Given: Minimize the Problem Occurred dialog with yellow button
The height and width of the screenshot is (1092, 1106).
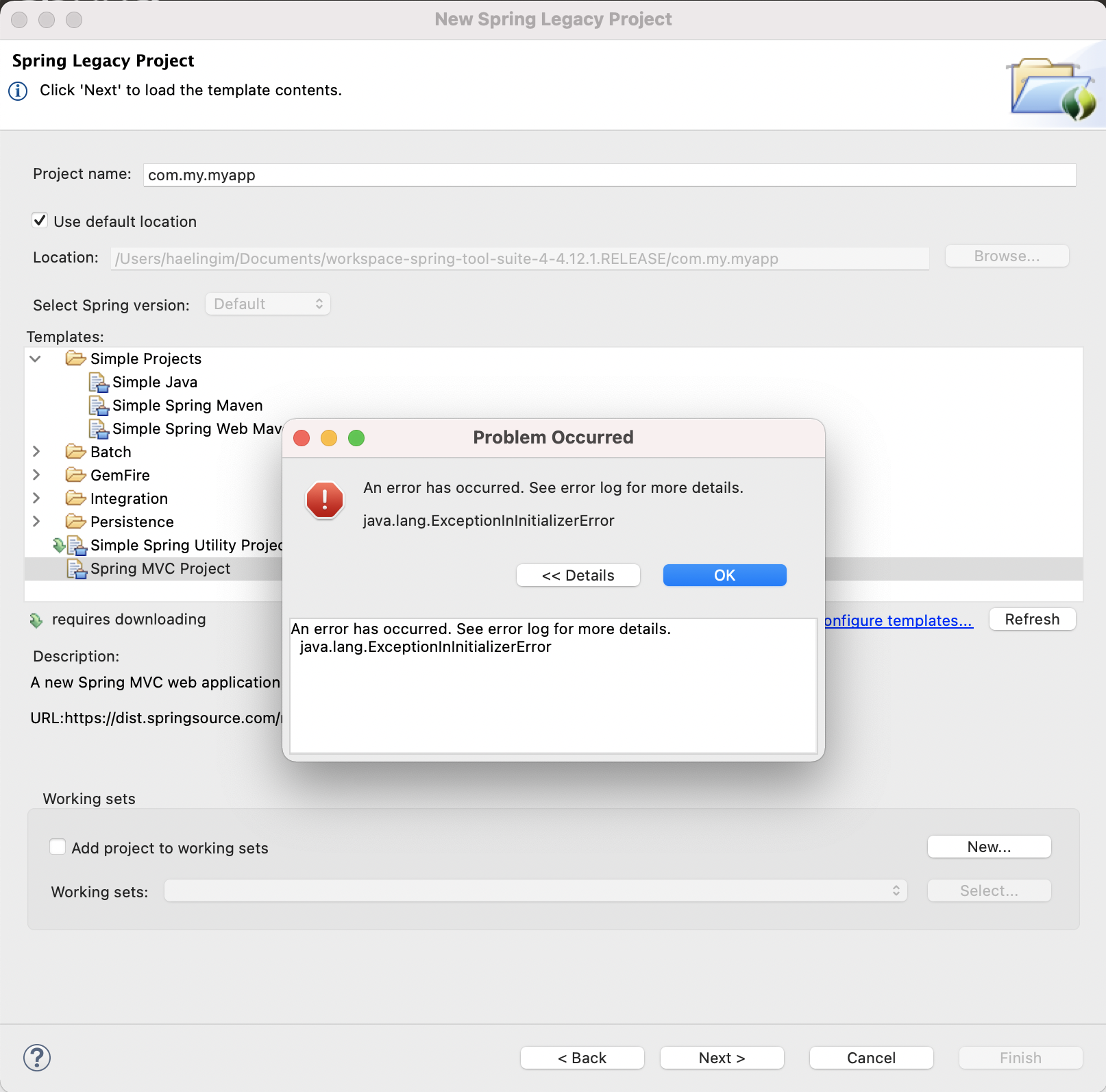Looking at the screenshot, I should pyautogui.click(x=329, y=438).
